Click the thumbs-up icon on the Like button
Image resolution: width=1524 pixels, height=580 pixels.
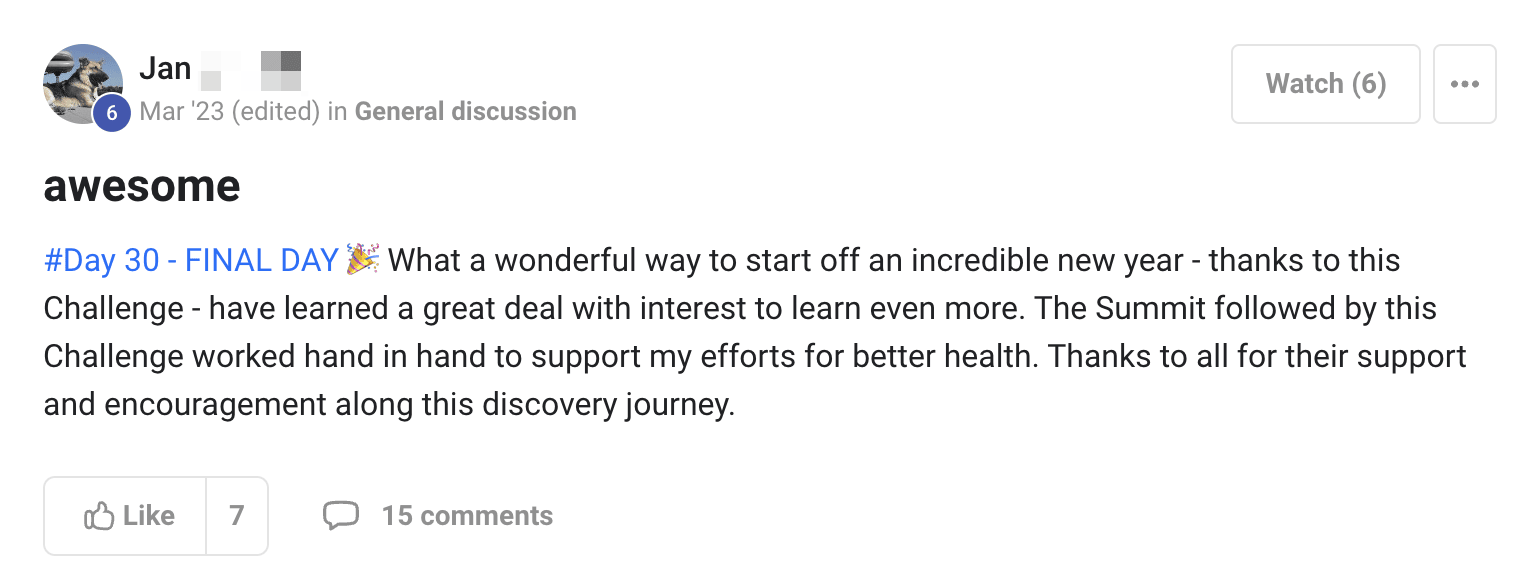click(99, 516)
